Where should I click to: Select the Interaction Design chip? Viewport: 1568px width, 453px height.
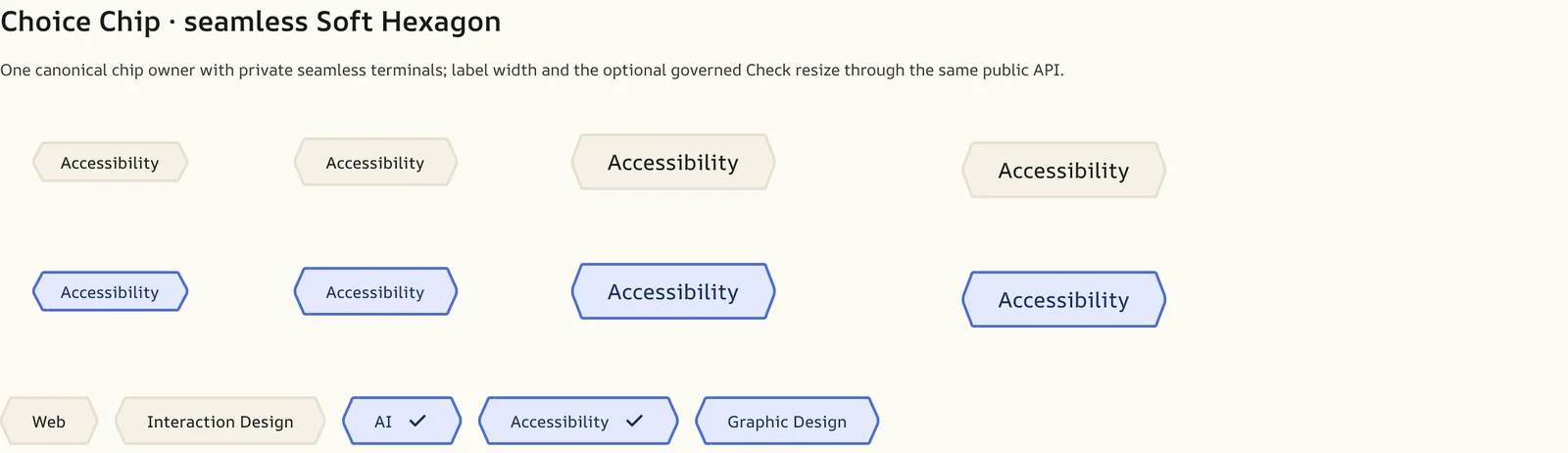220,421
